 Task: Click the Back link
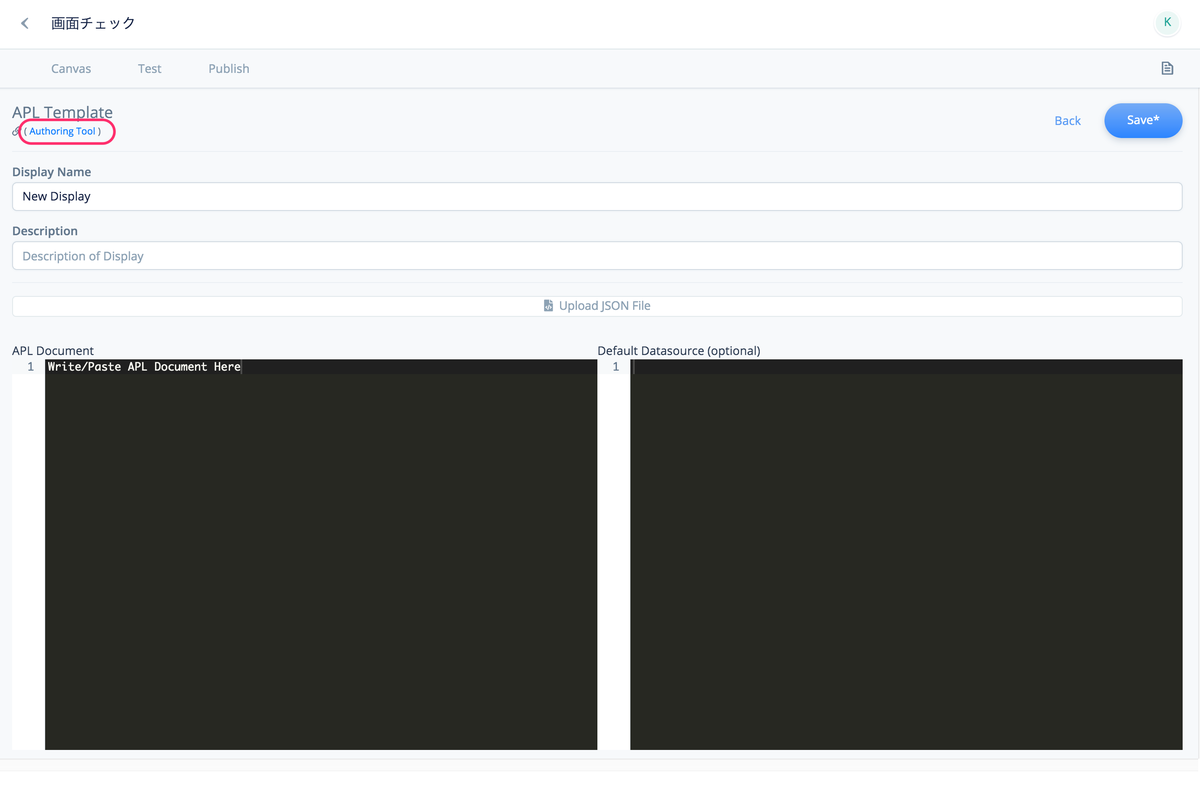click(x=1068, y=121)
